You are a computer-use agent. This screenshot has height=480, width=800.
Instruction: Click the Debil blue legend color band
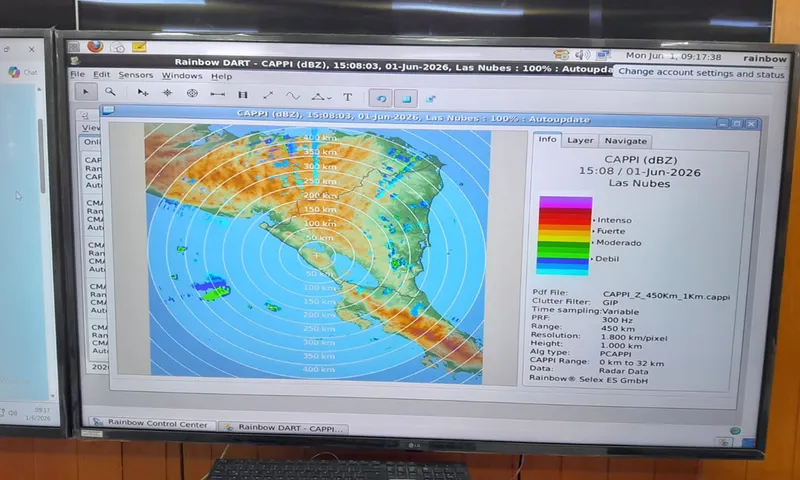click(563, 260)
